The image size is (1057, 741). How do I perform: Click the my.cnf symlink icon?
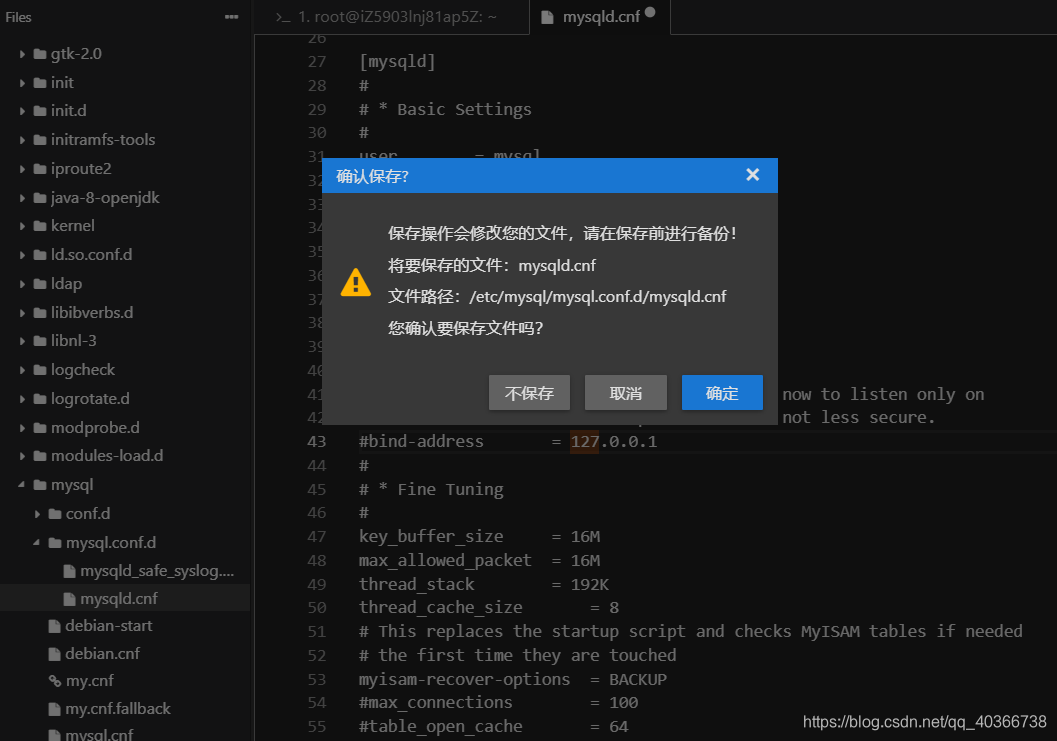point(55,682)
